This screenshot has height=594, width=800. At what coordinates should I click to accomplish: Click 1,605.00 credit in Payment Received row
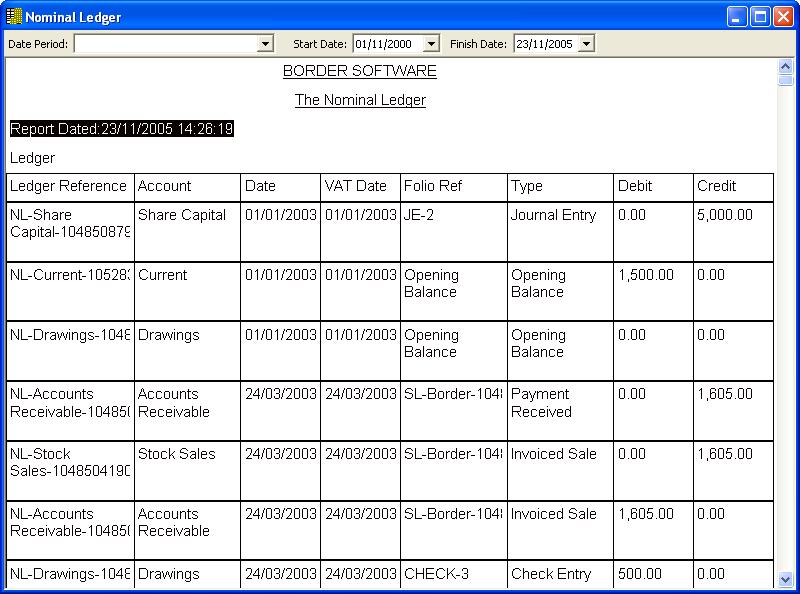[x=725, y=394]
